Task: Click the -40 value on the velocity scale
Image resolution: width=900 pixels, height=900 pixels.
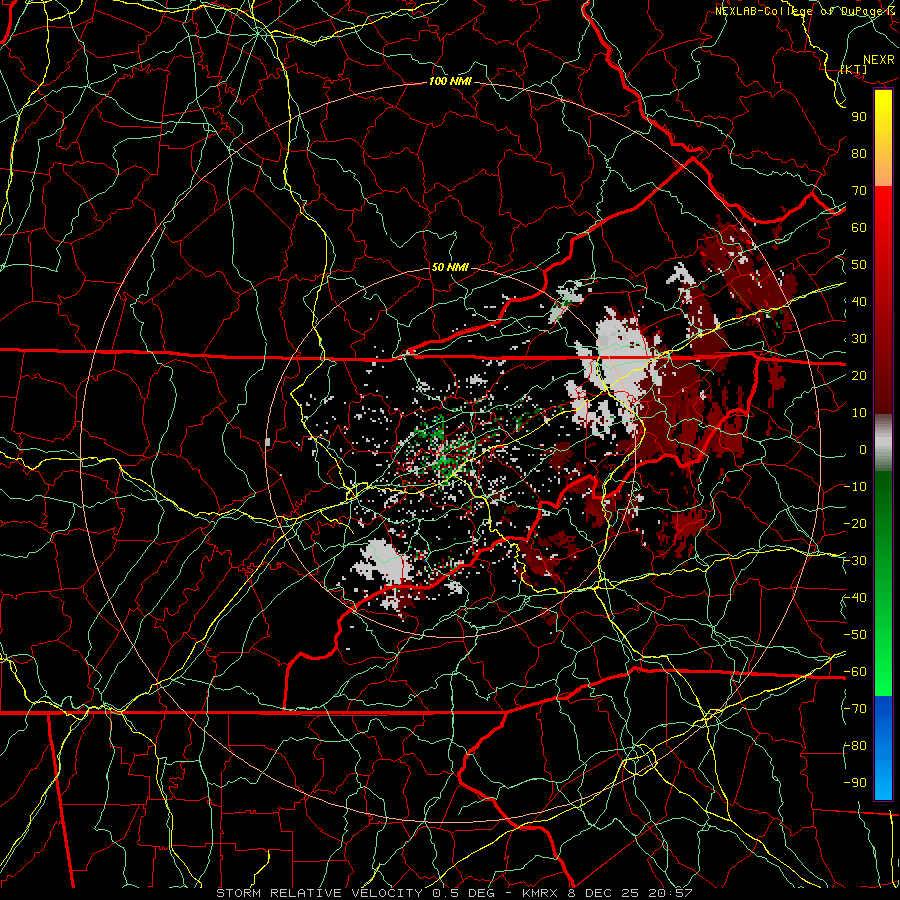Action: click(855, 598)
